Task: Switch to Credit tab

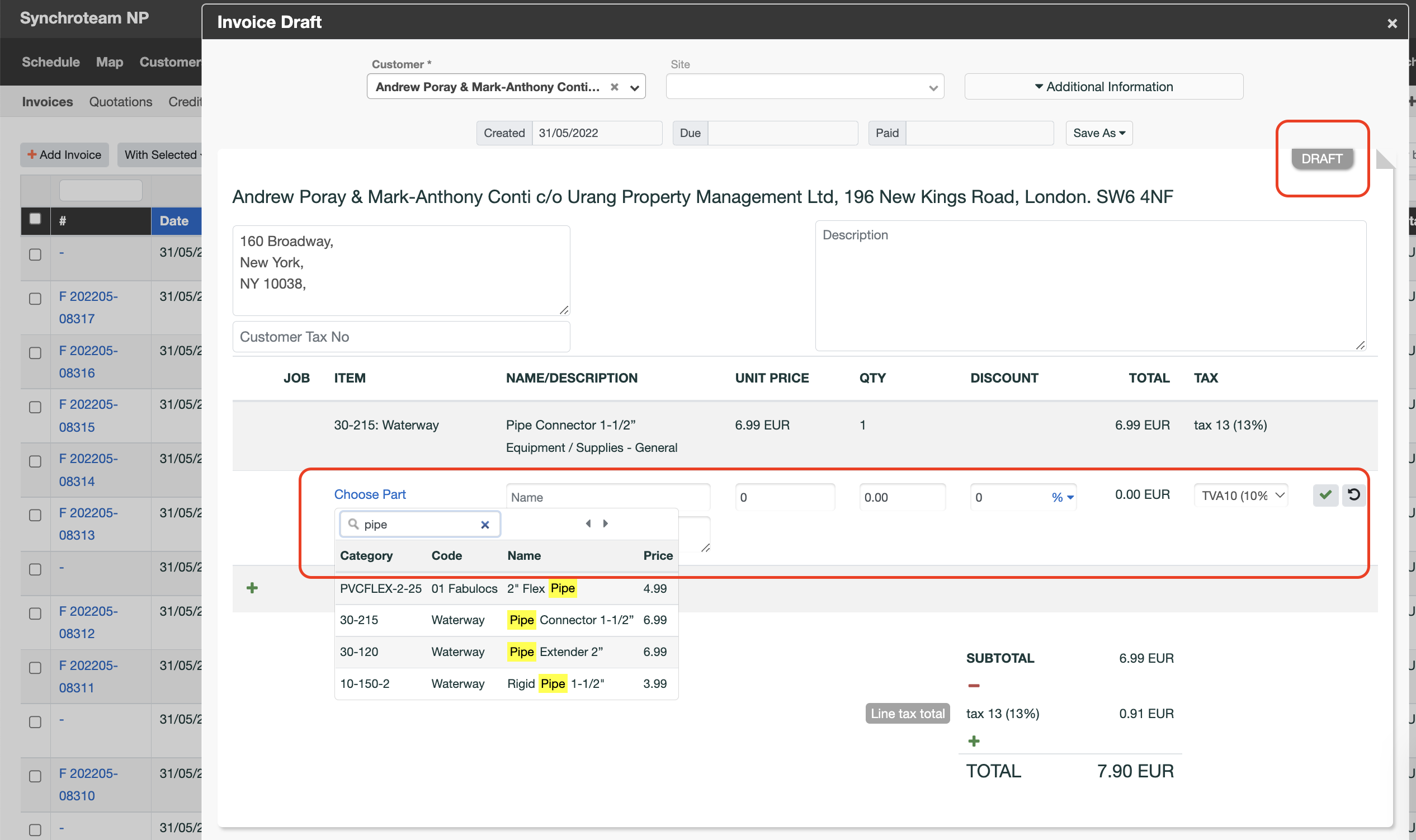Action: pyautogui.click(x=185, y=102)
